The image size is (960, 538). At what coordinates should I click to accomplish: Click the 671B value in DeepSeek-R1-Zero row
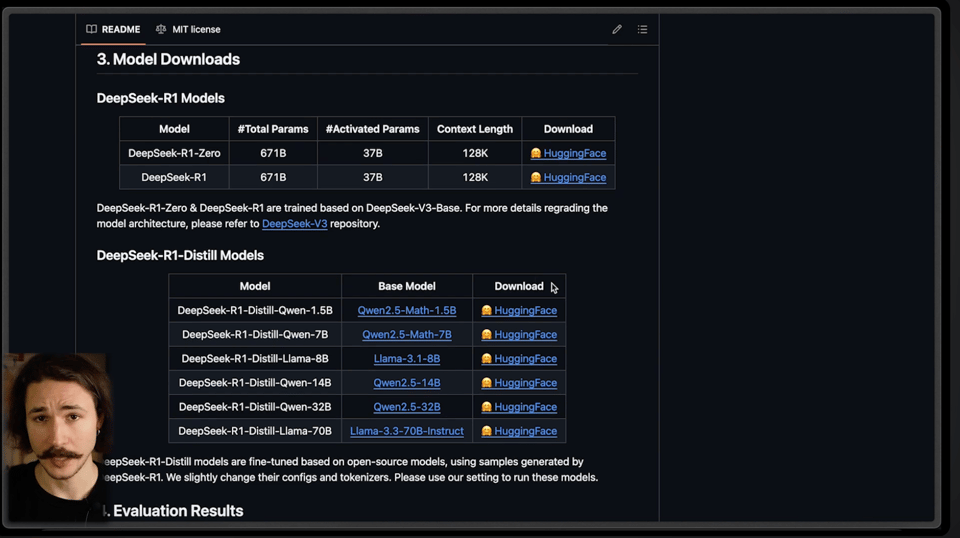pos(273,153)
